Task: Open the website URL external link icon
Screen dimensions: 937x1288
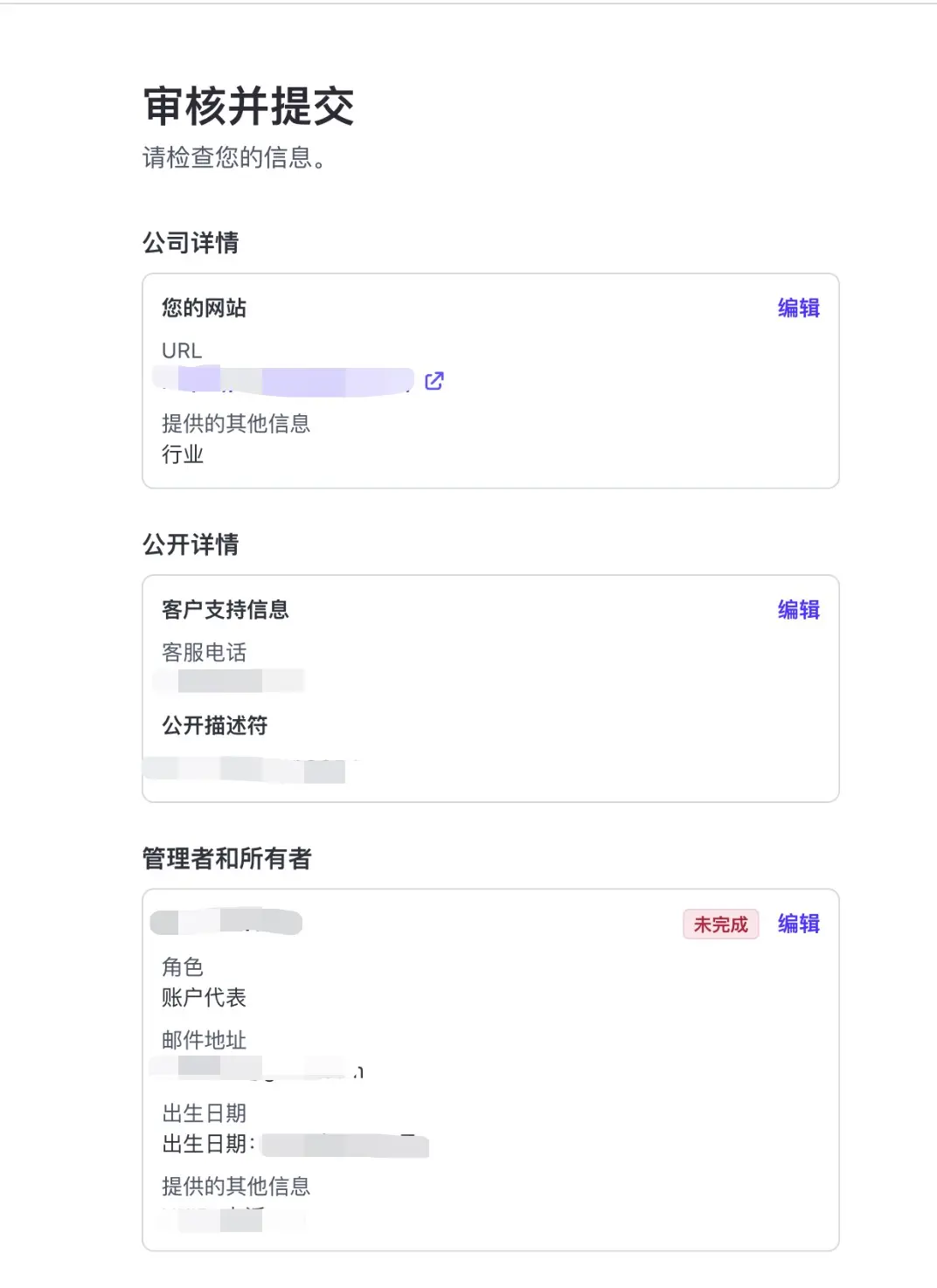Action: (x=434, y=381)
